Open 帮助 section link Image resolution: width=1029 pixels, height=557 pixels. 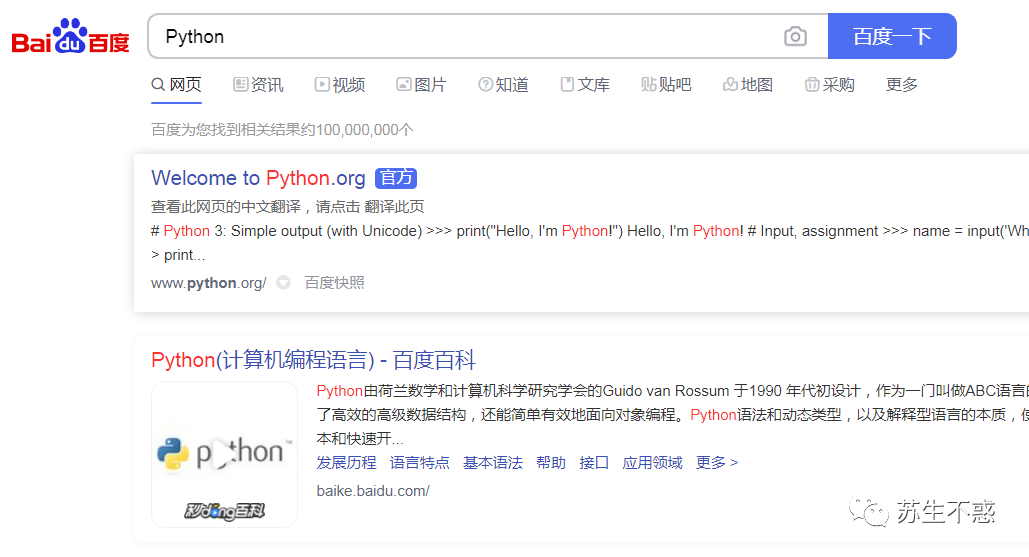(x=551, y=463)
